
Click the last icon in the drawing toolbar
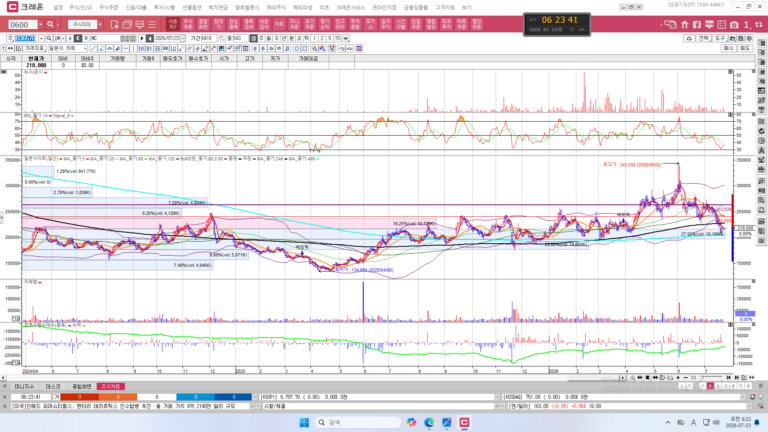click(359, 48)
